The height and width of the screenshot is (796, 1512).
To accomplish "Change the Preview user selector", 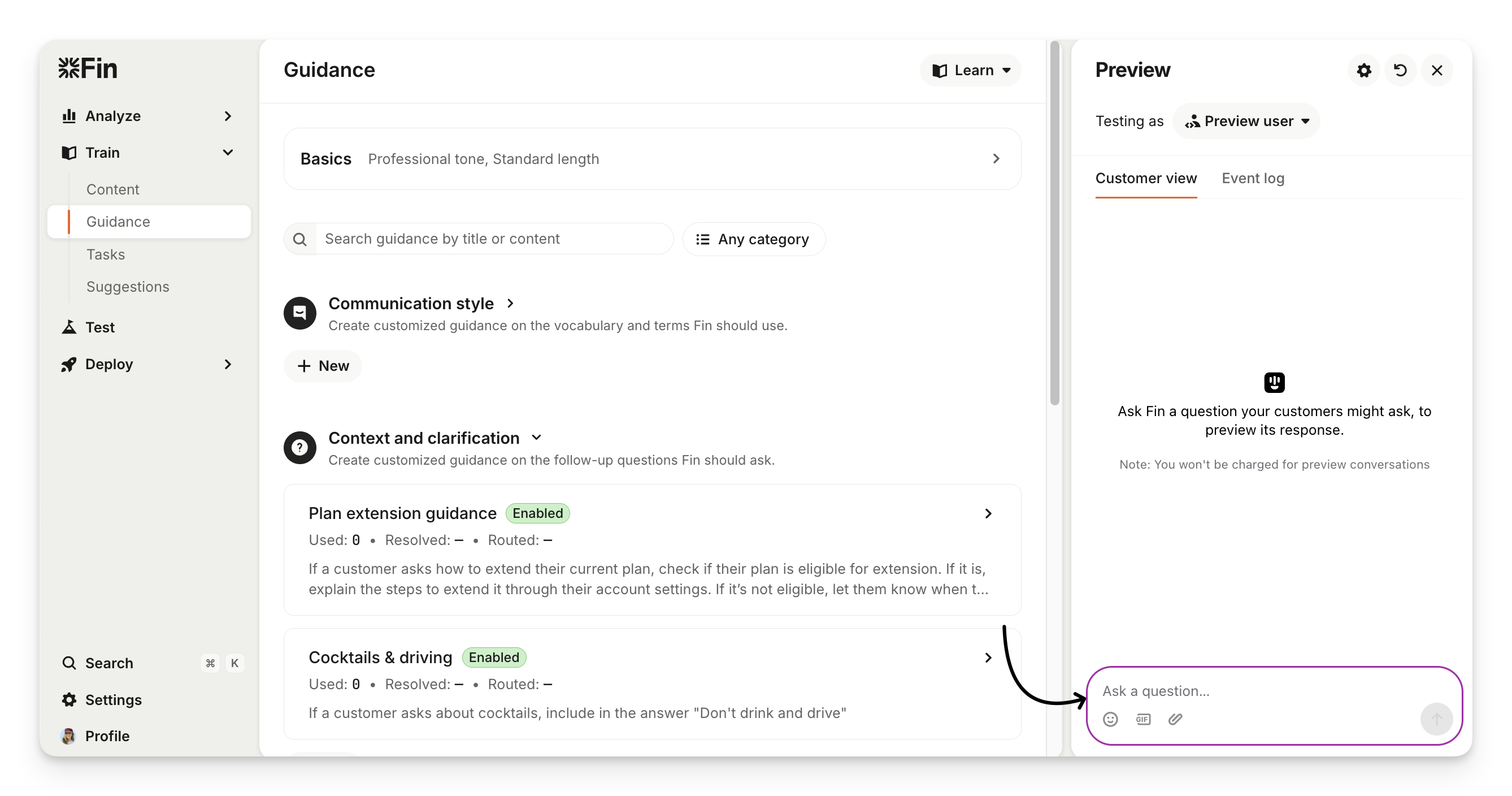I will 1246,121.
